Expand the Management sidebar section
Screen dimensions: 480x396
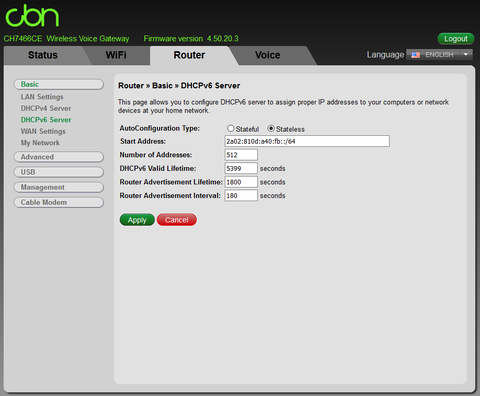(59, 187)
